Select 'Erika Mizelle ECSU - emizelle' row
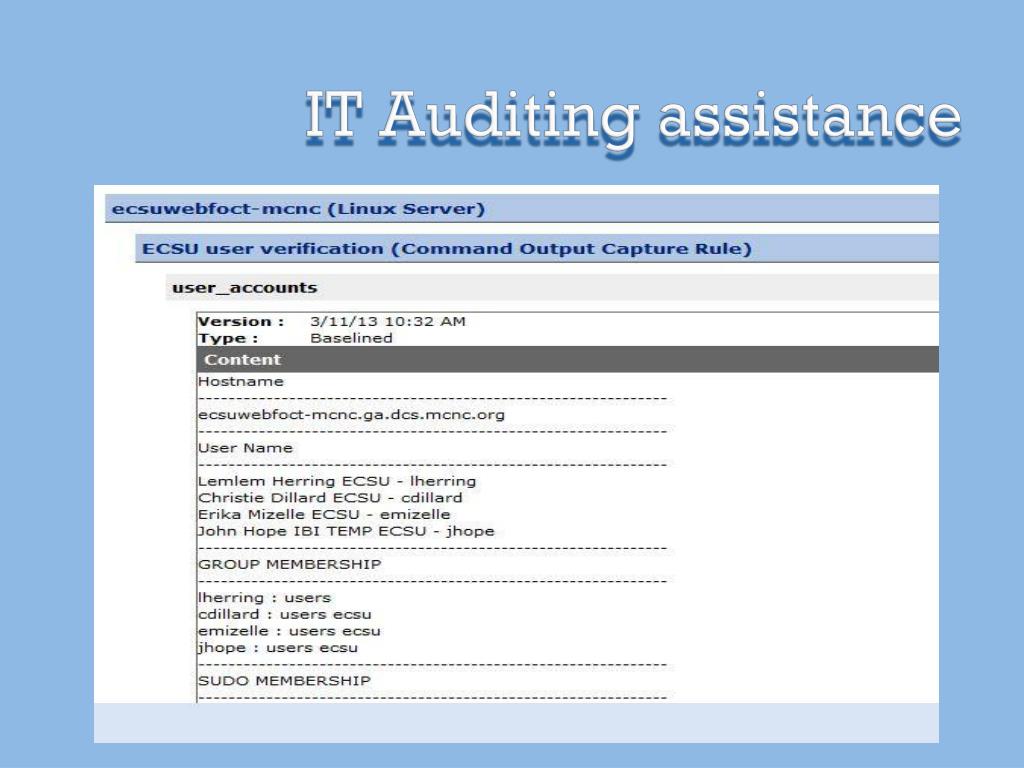1024x768 pixels. tap(324, 514)
